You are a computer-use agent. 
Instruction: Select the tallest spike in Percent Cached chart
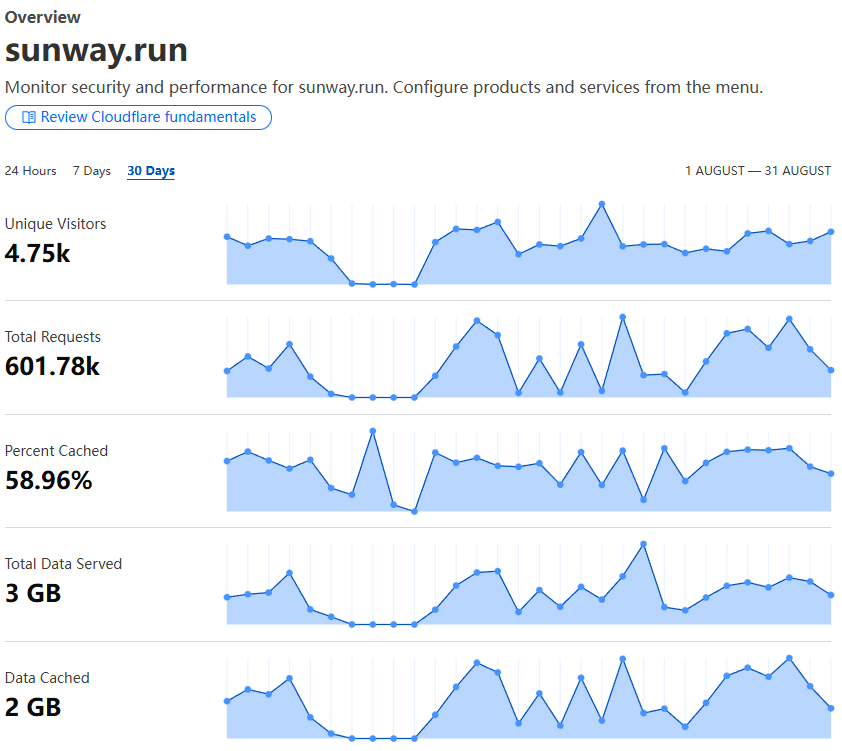373,431
